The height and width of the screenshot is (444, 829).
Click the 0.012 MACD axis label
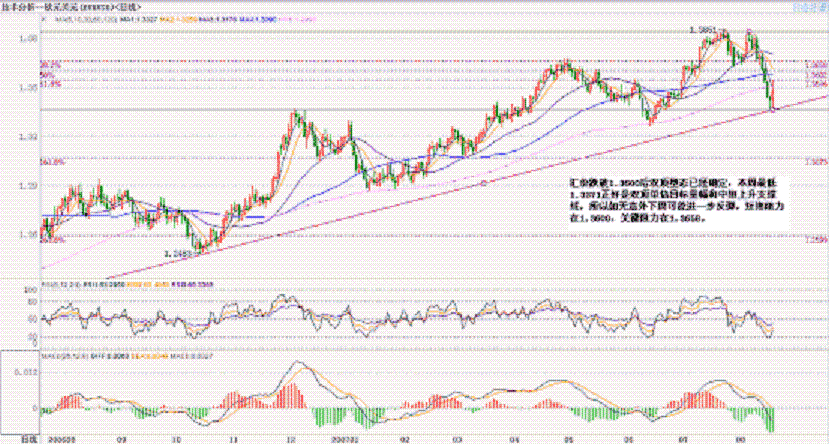[x=26, y=373]
